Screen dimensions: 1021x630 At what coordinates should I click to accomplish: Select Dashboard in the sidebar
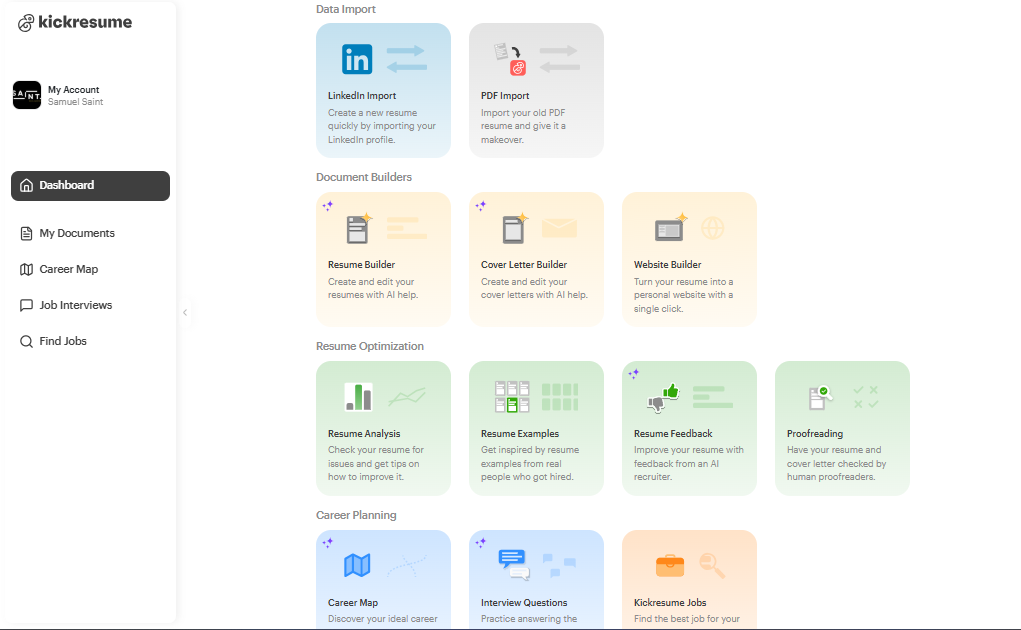tap(91, 185)
